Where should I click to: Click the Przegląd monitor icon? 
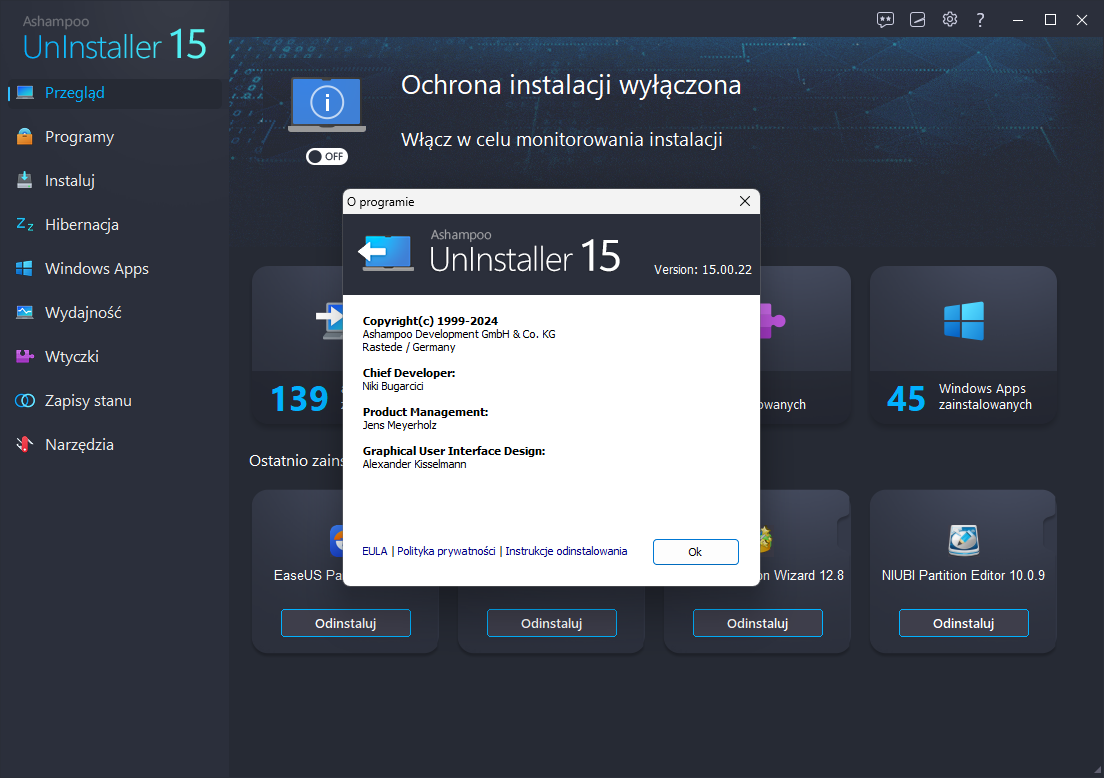pos(25,93)
